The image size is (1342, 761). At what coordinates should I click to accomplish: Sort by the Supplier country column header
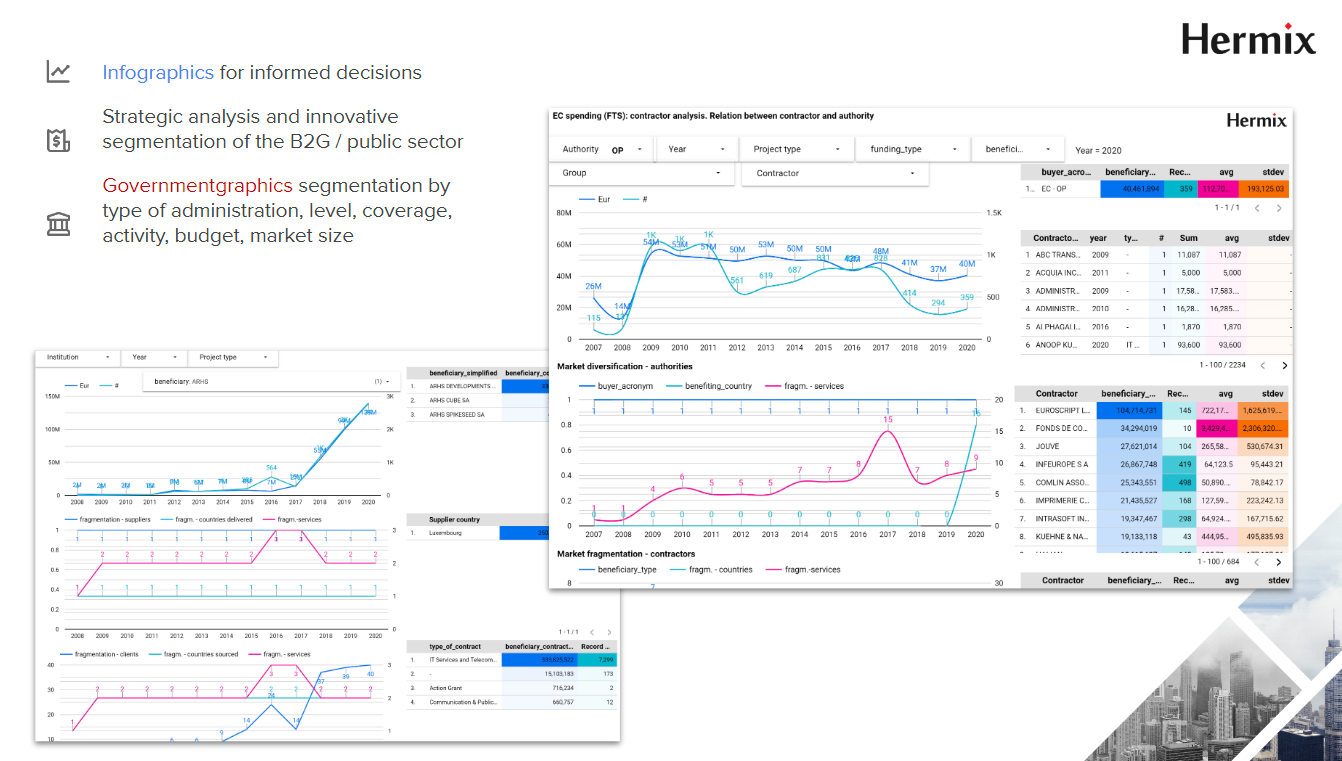(x=456, y=520)
